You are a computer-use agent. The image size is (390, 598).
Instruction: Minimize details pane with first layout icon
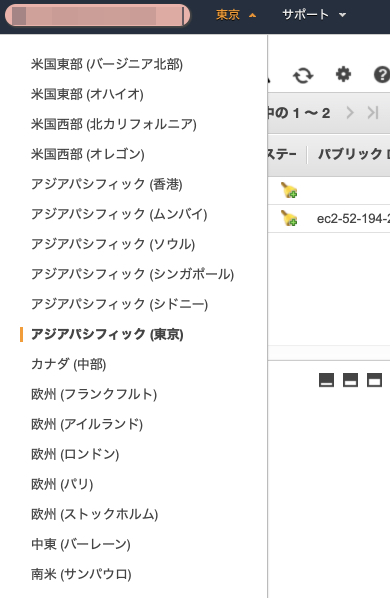coord(326,380)
